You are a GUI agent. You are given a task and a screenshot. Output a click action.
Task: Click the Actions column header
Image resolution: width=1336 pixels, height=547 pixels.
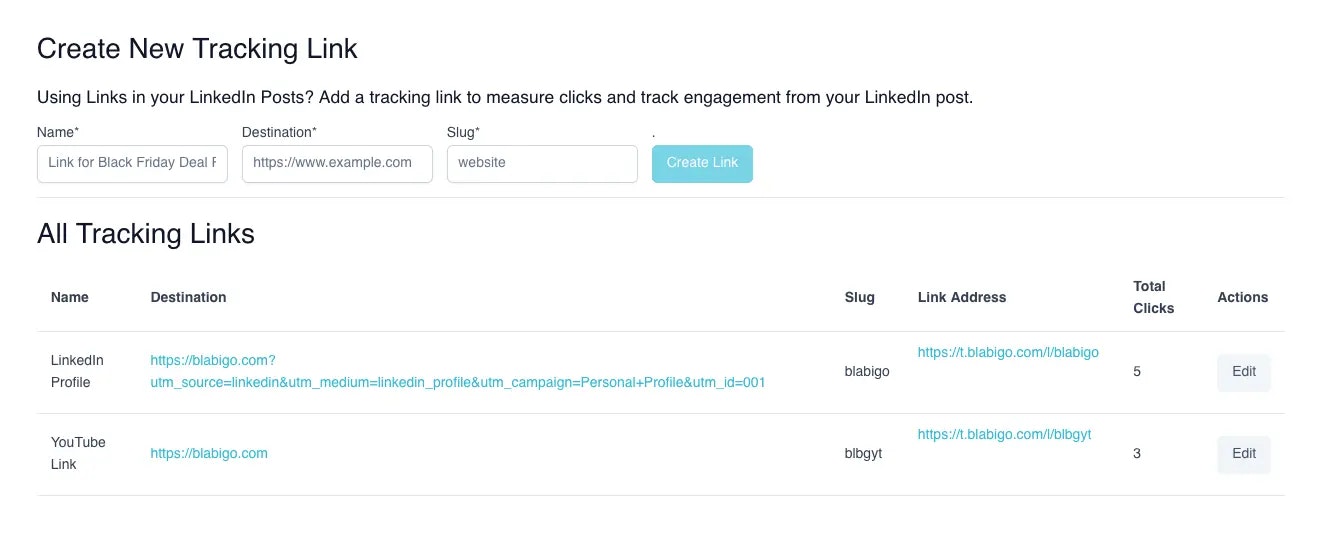1242,297
